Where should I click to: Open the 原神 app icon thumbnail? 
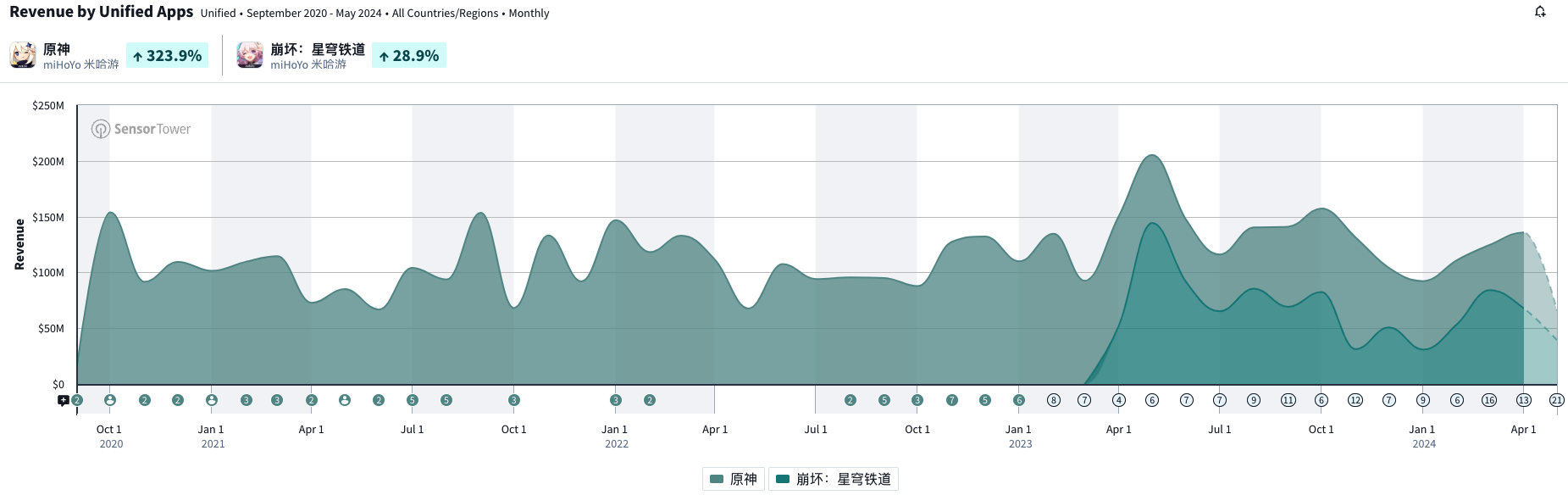coord(23,55)
